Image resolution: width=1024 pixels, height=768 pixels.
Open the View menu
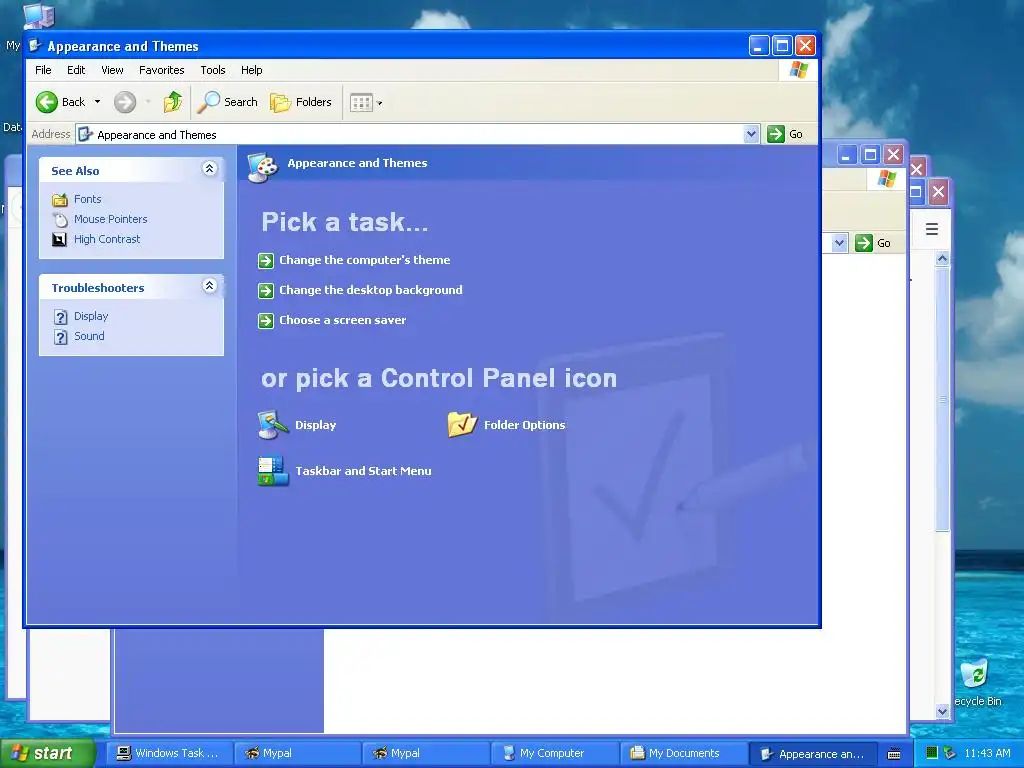click(112, 70)
